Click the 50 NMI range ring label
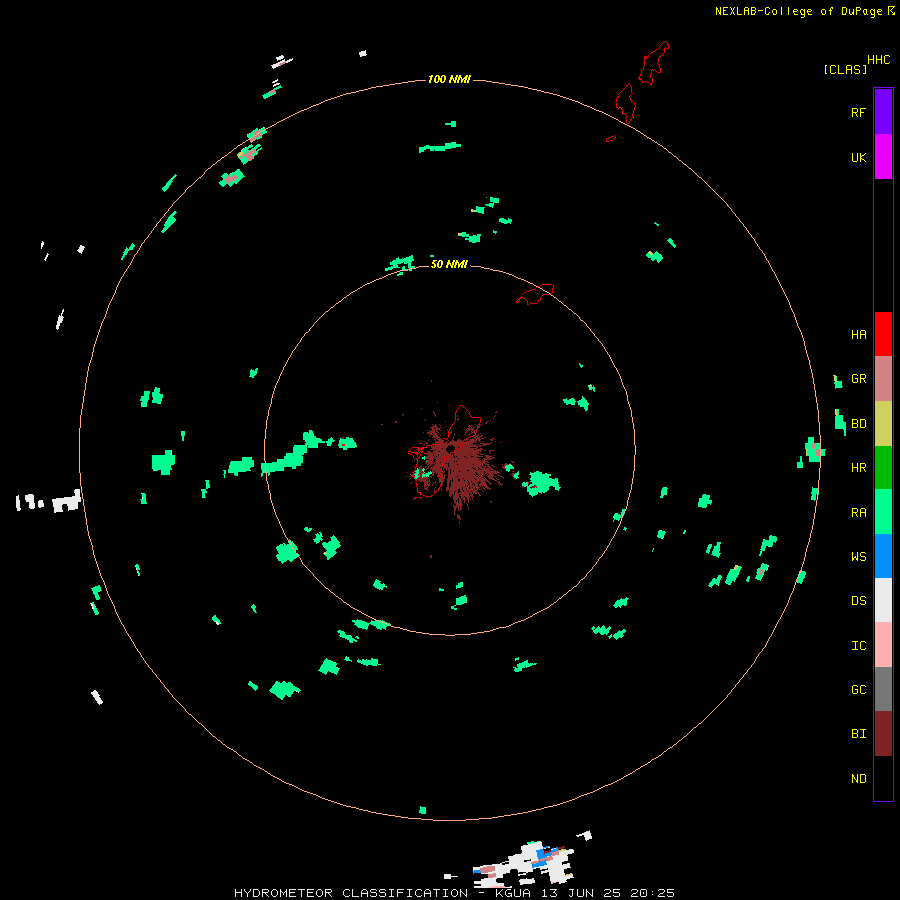 449,264
